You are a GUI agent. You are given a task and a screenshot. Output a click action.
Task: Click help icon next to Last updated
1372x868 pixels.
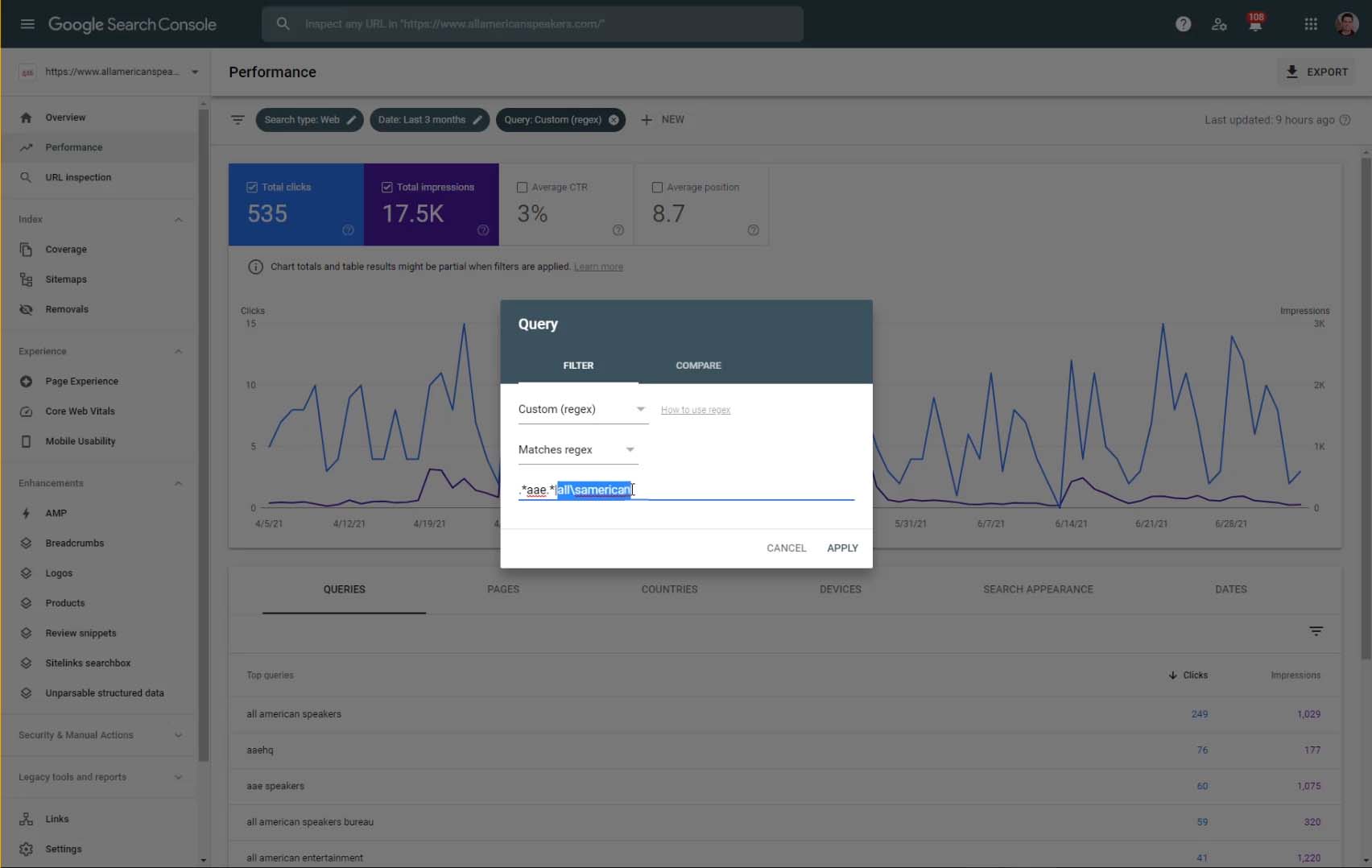(x=1345, y=120)
